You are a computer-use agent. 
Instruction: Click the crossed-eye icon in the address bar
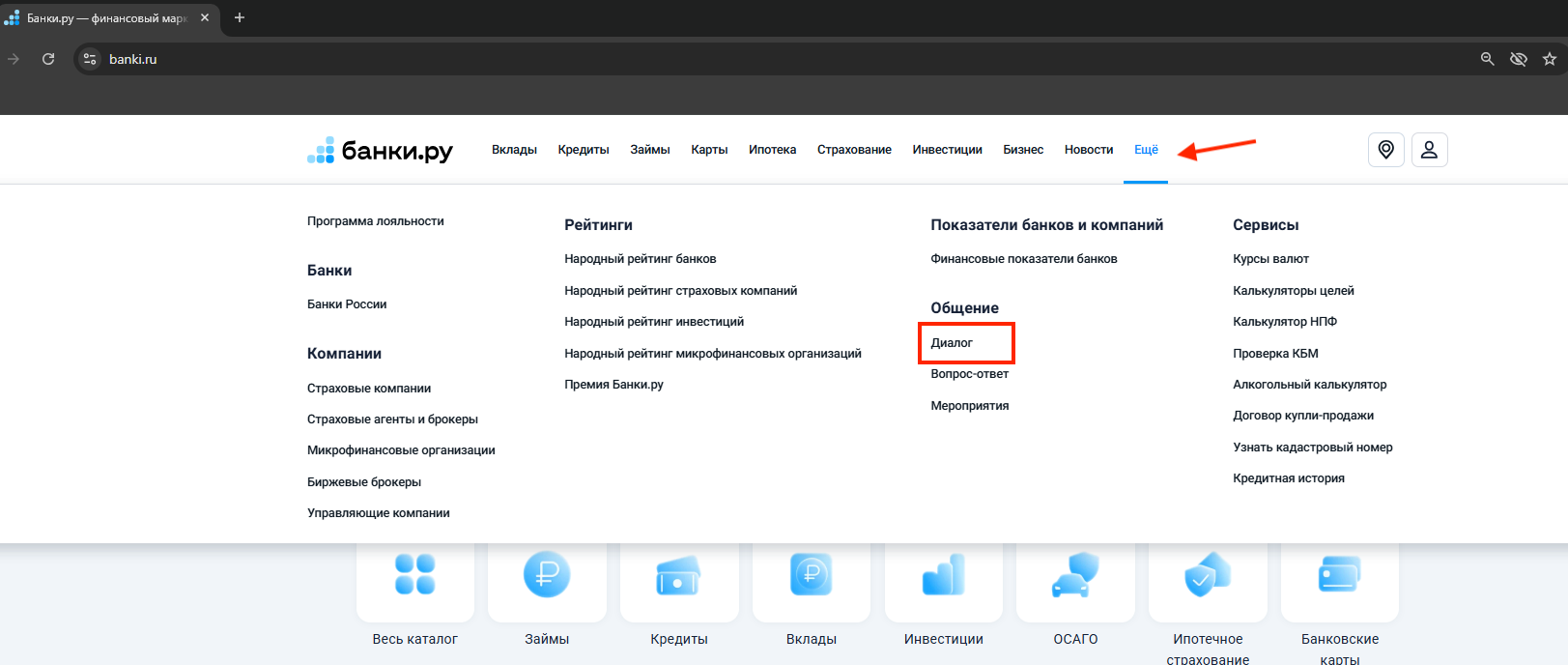1519,59
